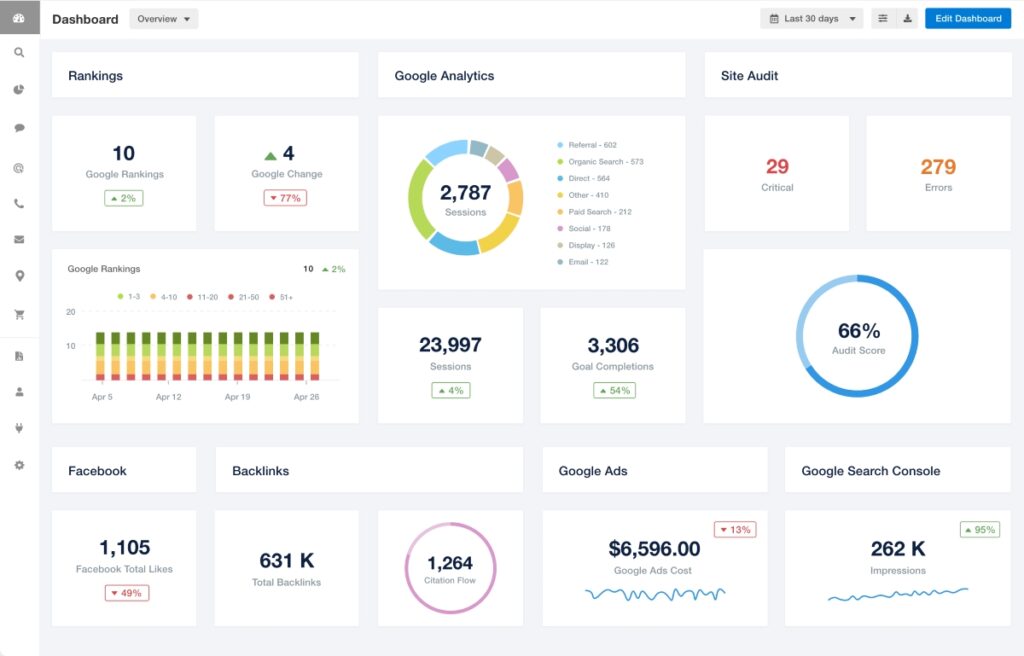The height and width of the screenshot is (656, 1024).
Task: Click the 23,997 Sessions value
Action: click(x=451, y=344)
